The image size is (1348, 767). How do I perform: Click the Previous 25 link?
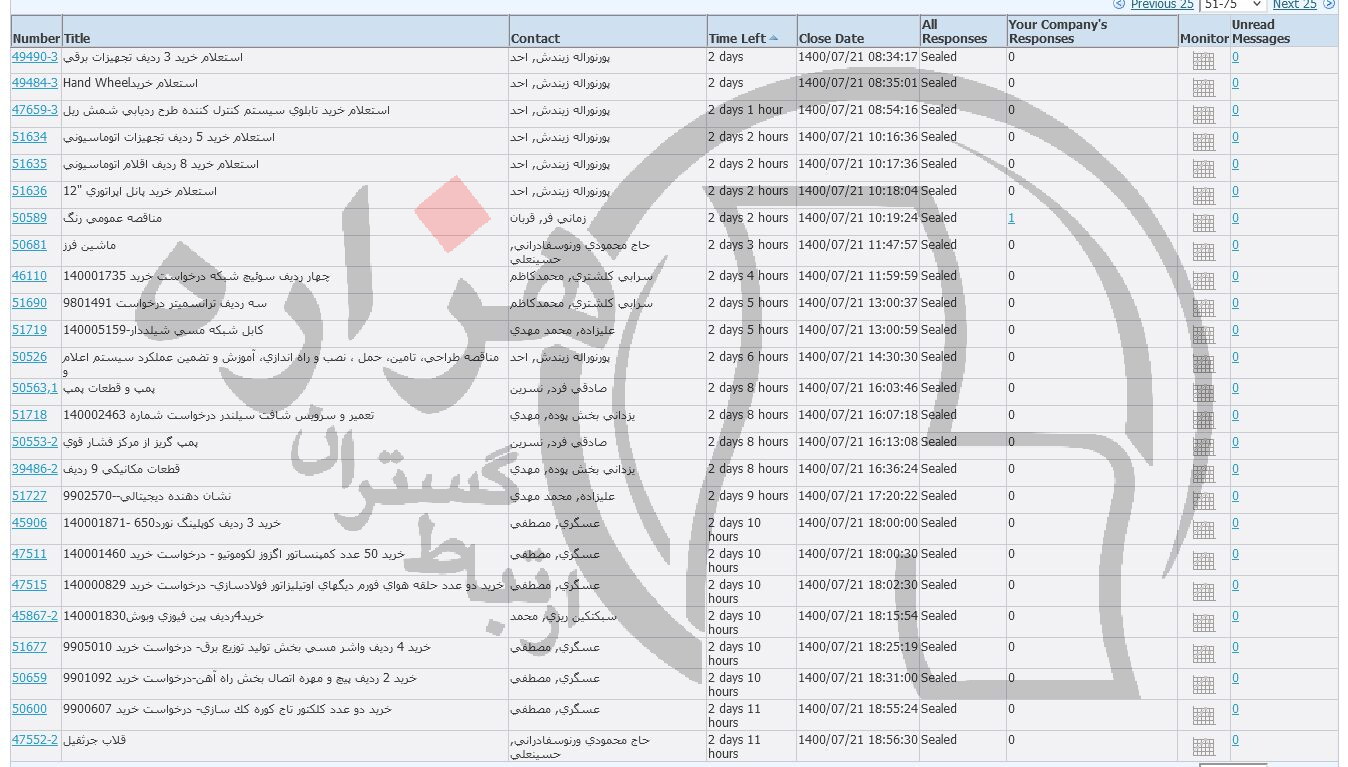[1162, 5]
